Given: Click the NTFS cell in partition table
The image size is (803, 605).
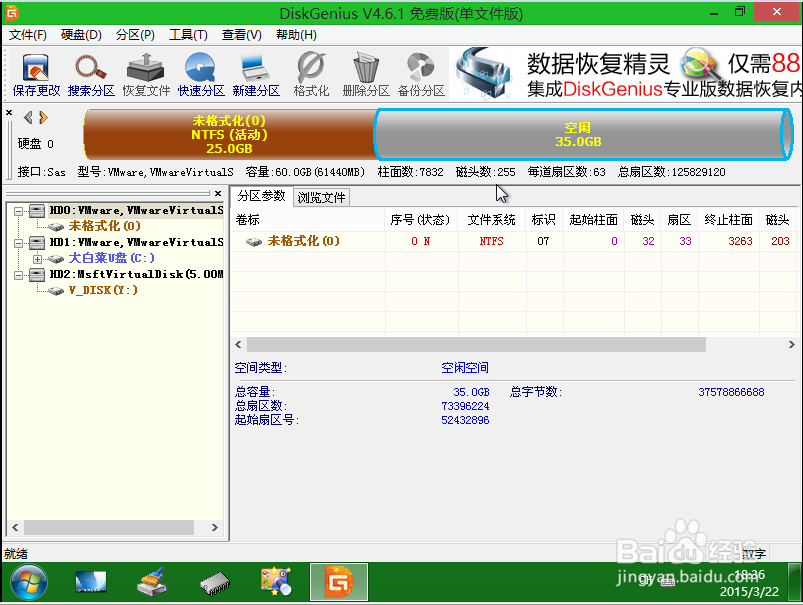Looking at the screenshot, I should point(492,241).
